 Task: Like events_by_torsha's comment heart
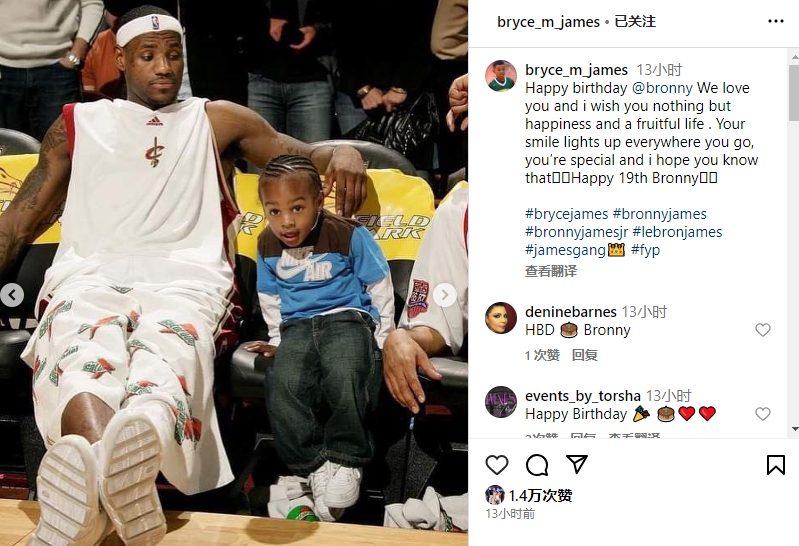(x=762, y=414)
